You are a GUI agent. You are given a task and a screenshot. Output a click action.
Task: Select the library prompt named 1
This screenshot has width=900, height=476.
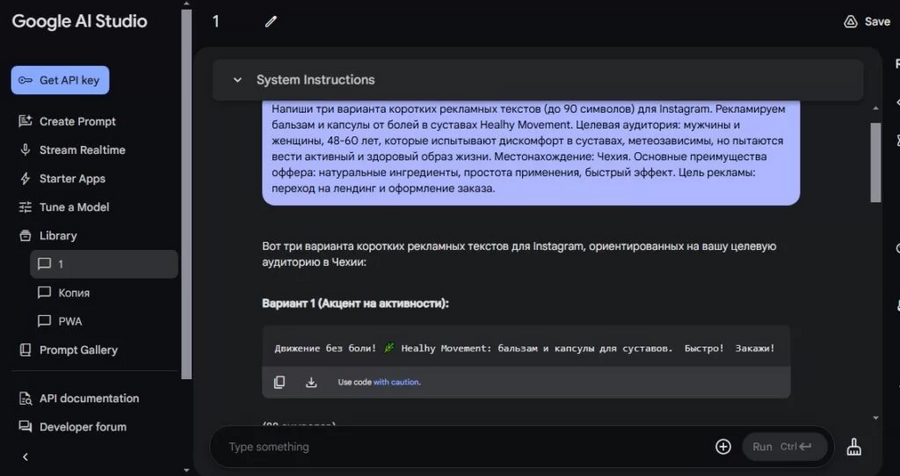(104, 264)
